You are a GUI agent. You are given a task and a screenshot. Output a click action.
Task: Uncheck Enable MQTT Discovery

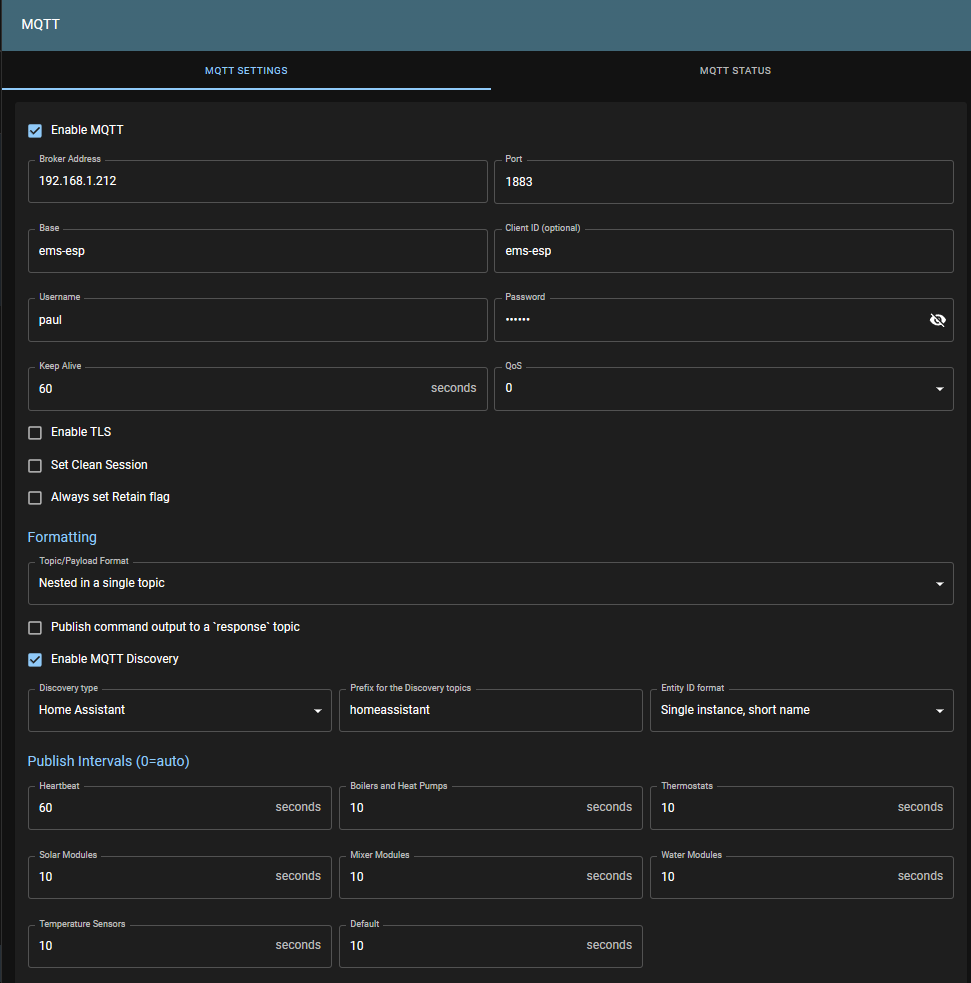click(34, 658)
